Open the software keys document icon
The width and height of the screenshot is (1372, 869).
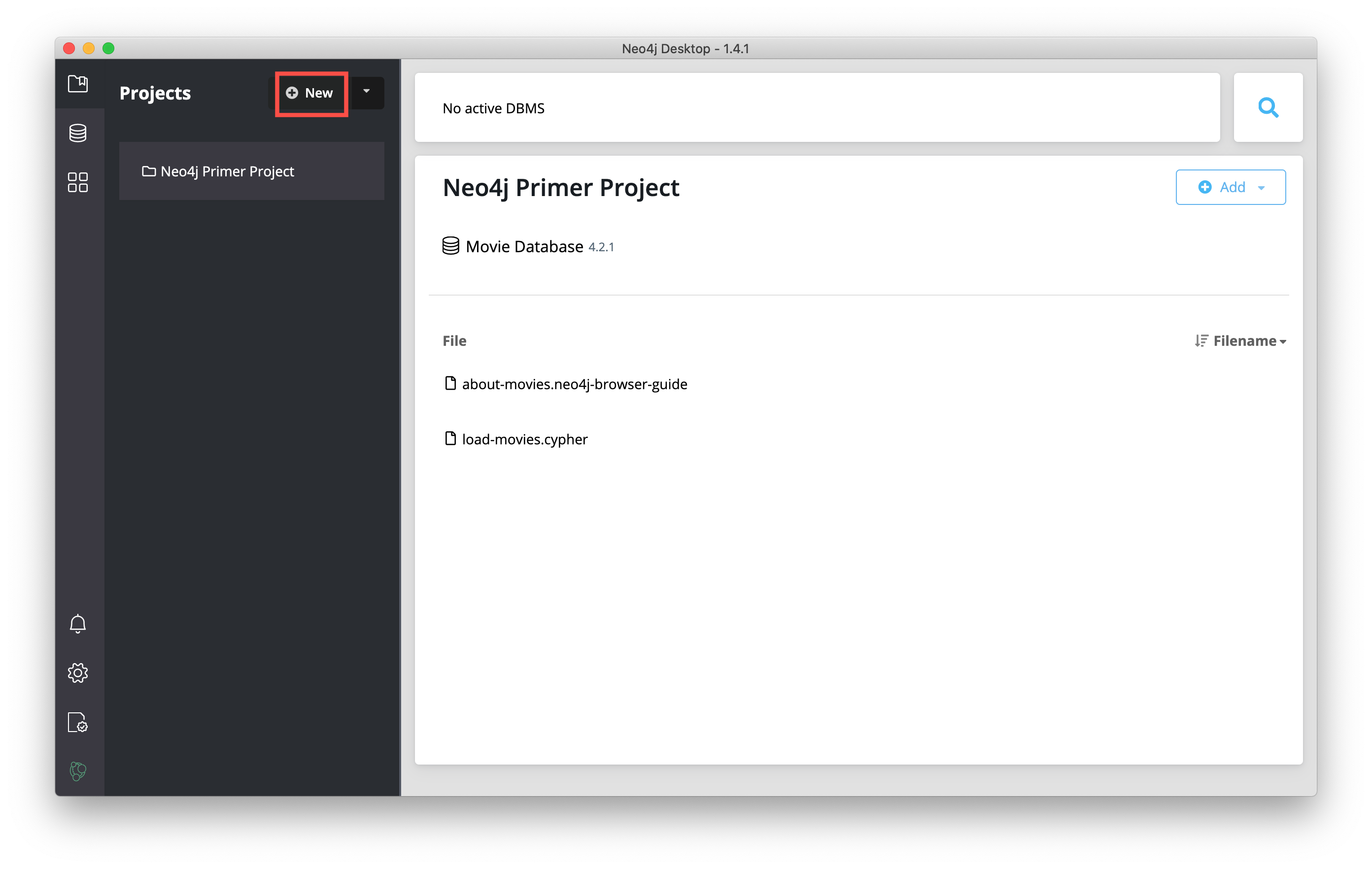coord(77,723)
